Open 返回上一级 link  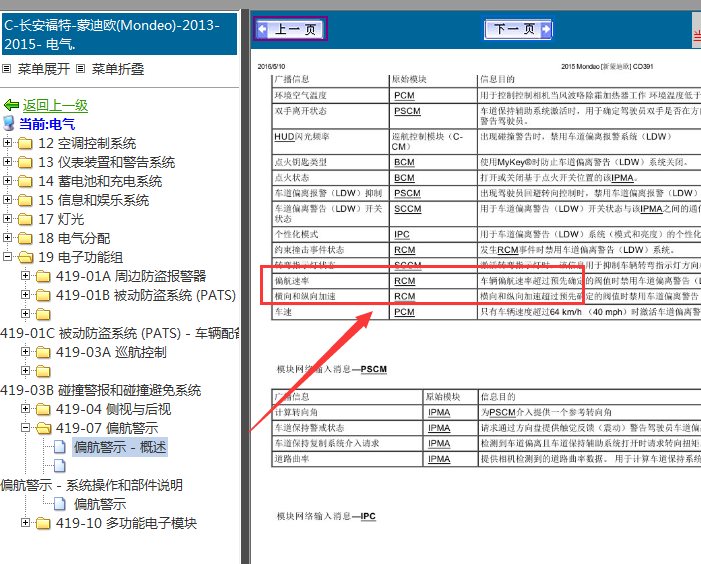click(x=55, y=105)
